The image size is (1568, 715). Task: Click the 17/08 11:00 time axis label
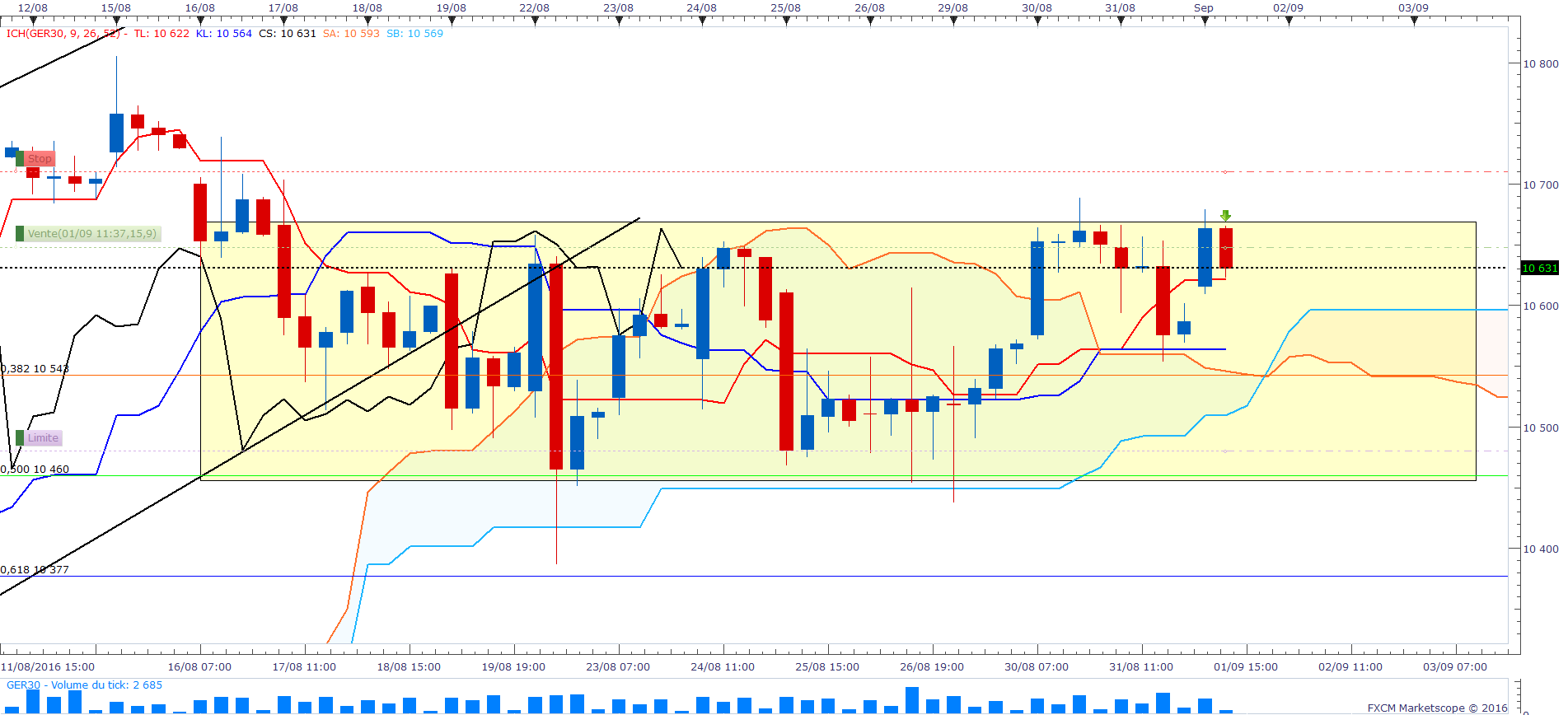coord(304,667)
